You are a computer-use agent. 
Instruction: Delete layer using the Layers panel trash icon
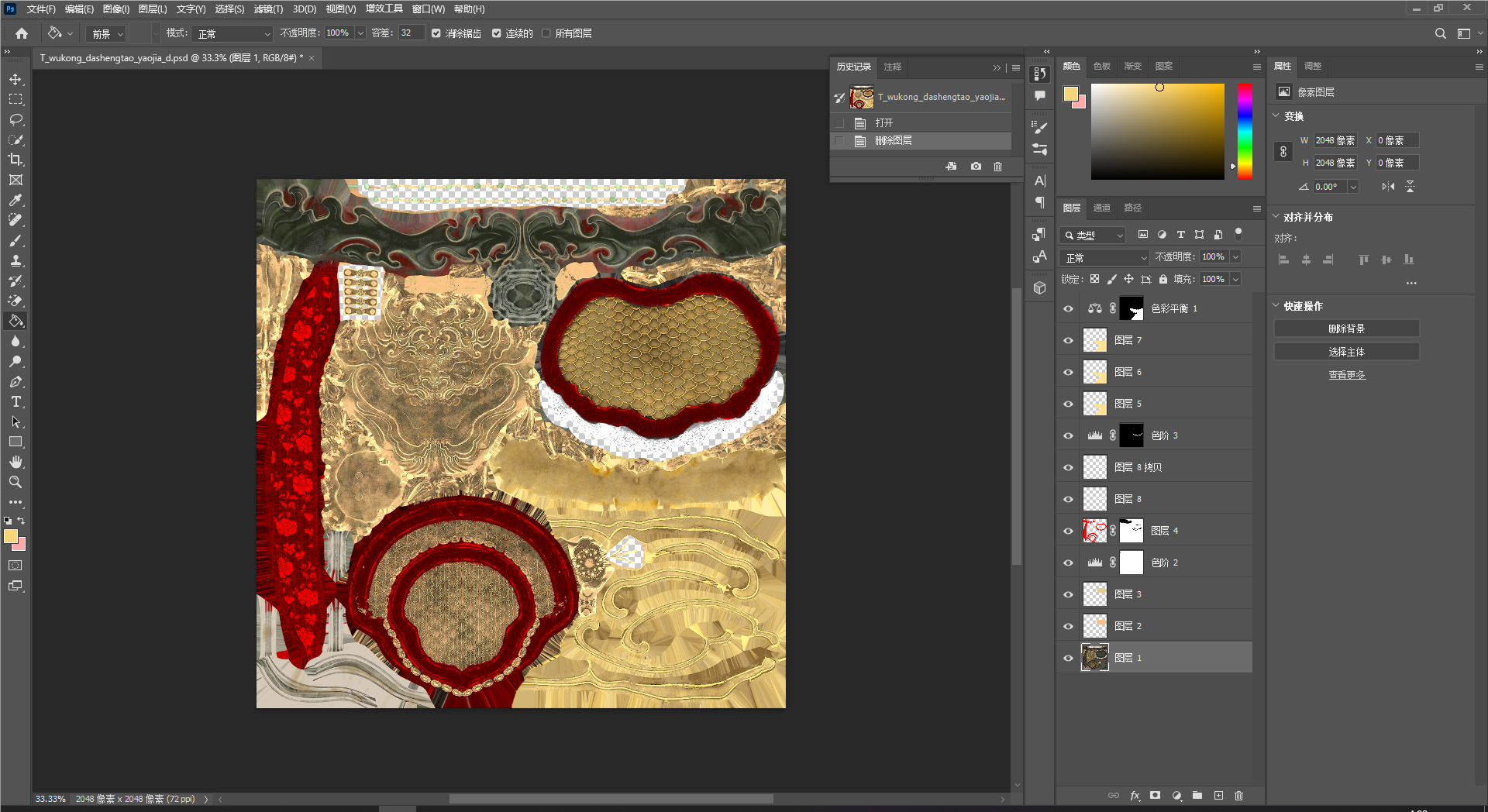pyautogui.click(x=1238, y=796)
